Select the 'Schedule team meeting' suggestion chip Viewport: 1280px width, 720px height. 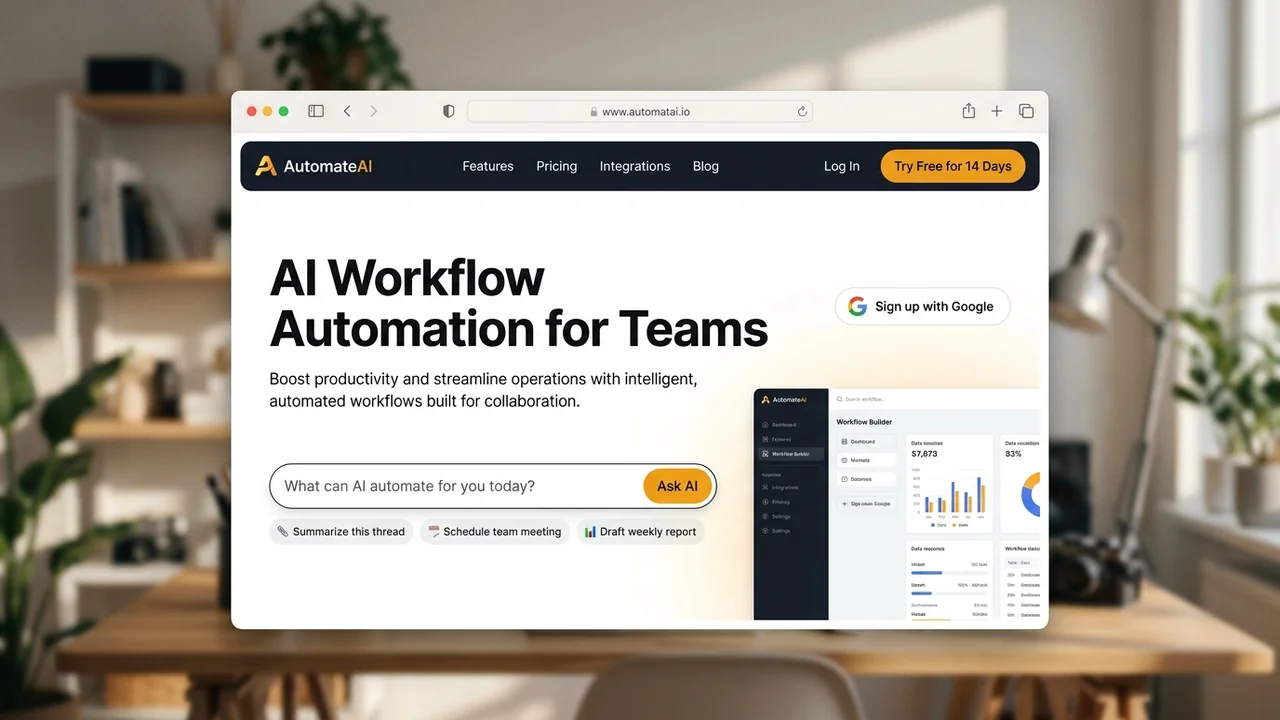pos(494,532)
